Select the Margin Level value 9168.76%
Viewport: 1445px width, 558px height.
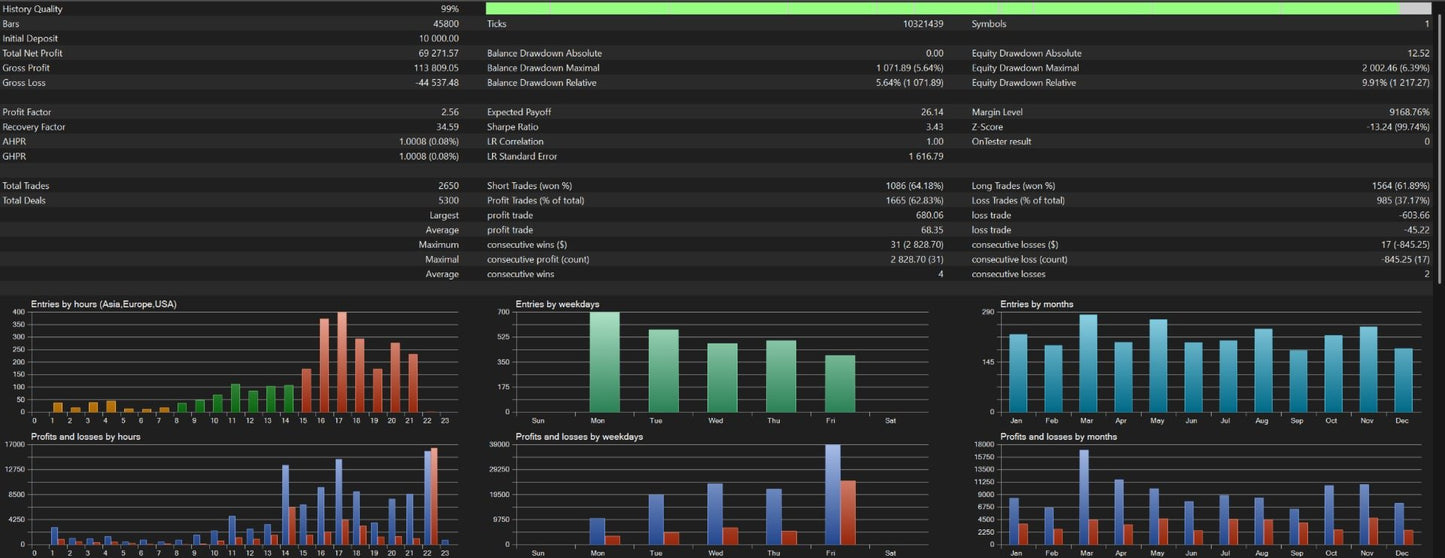pyautogui.click(x=1410, y=112)
